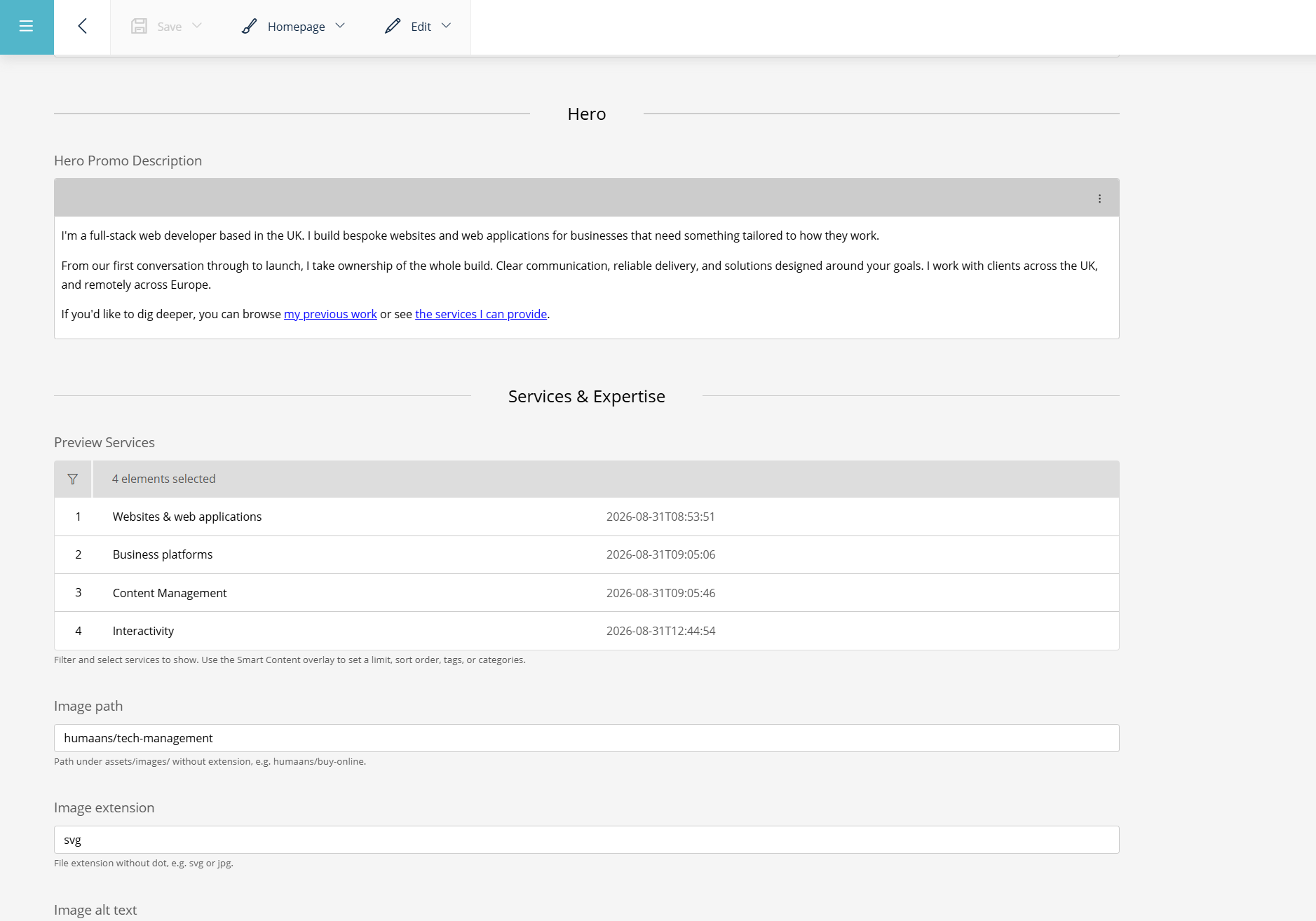Viewport: 1316px width, 921px height.
Task: Click the Image path input field
Action: pos(587,738)
